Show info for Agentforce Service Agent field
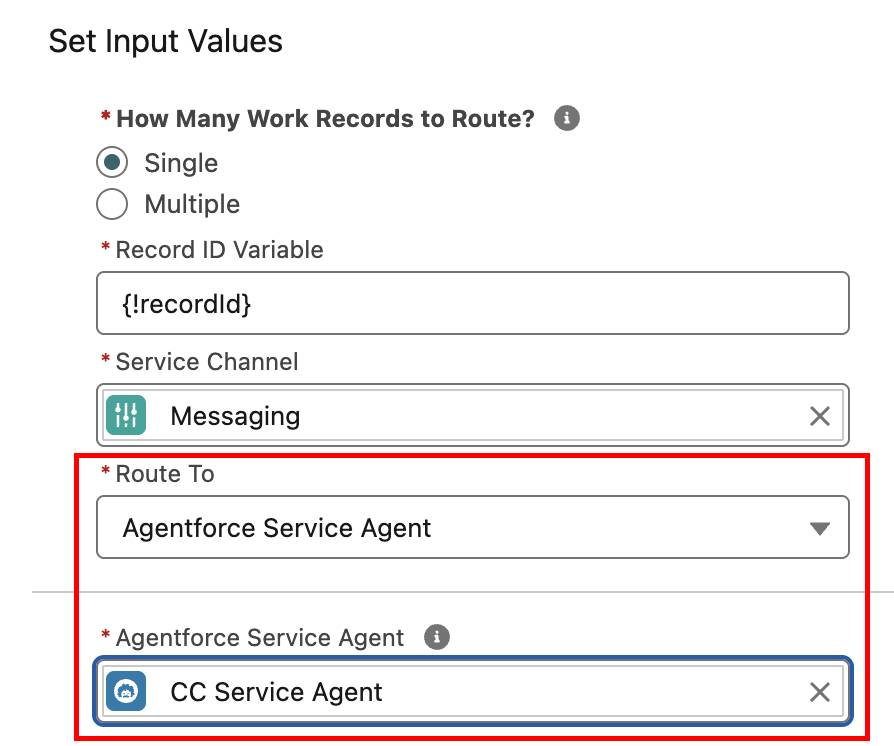The height and width of the screenshot is (746, 894). [x=437, y=636]
